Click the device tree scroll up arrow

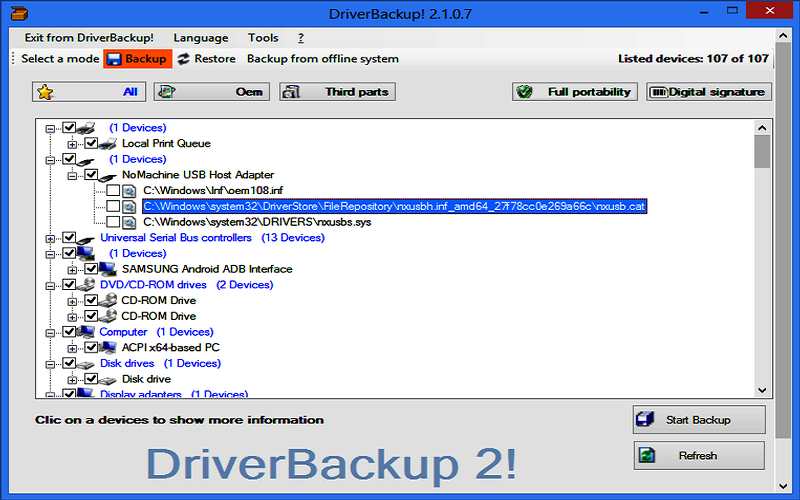click(x=762, y=128)
